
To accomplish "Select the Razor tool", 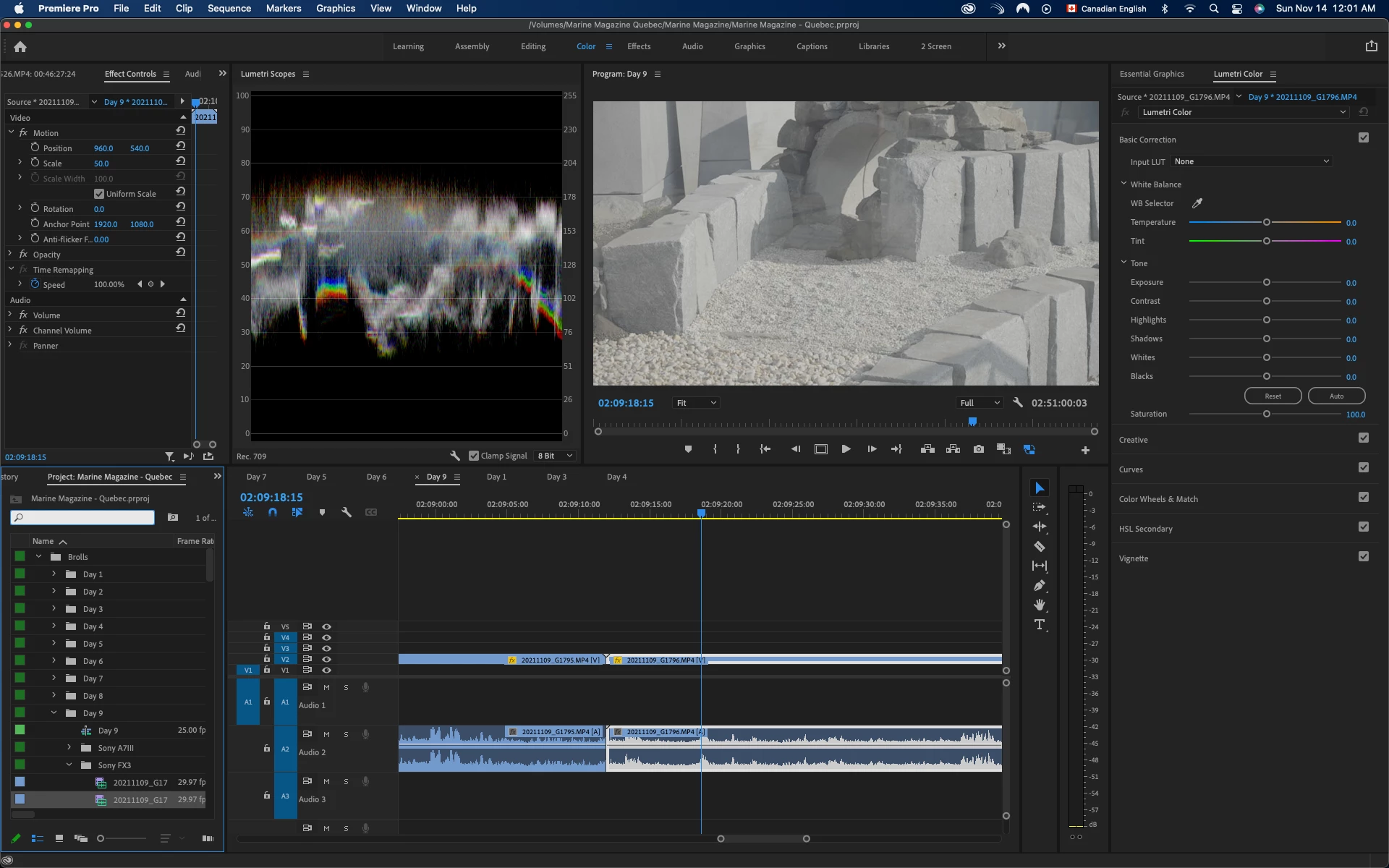I will point(1040,547).
